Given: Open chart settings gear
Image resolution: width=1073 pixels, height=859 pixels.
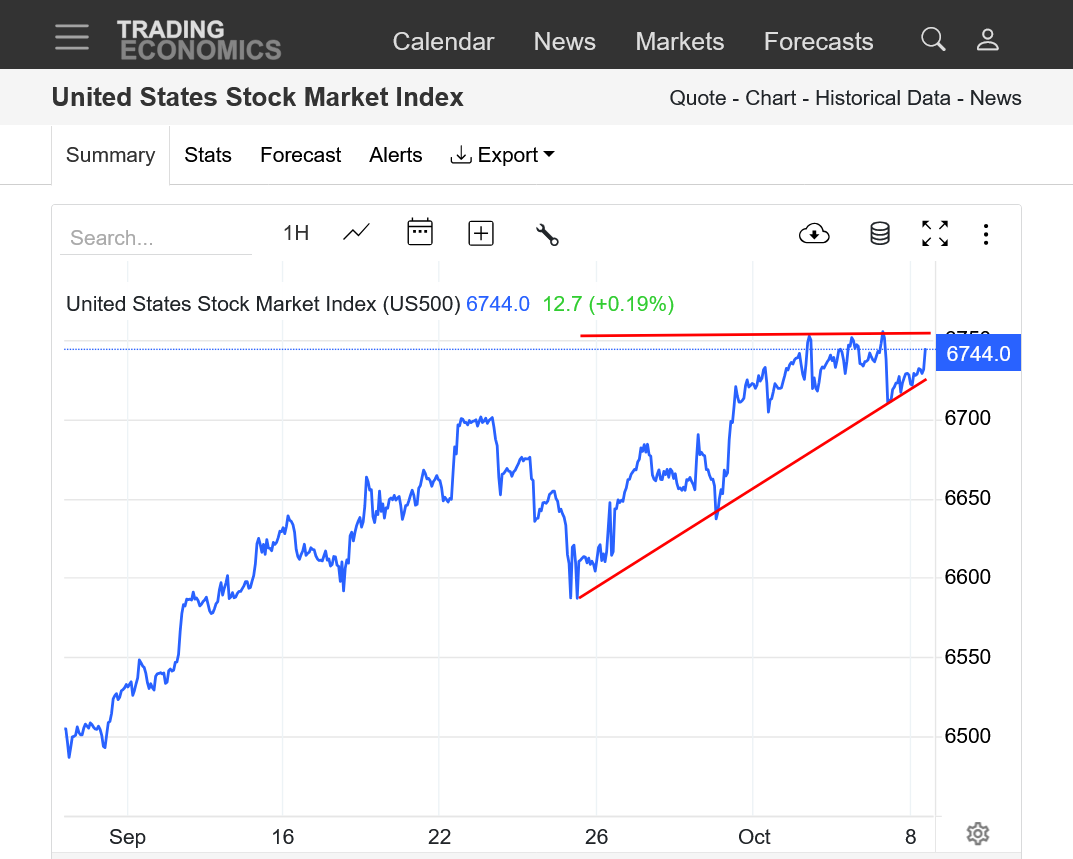Looking at the screenshot, I should pyautogui.click(x=978, y=833).
